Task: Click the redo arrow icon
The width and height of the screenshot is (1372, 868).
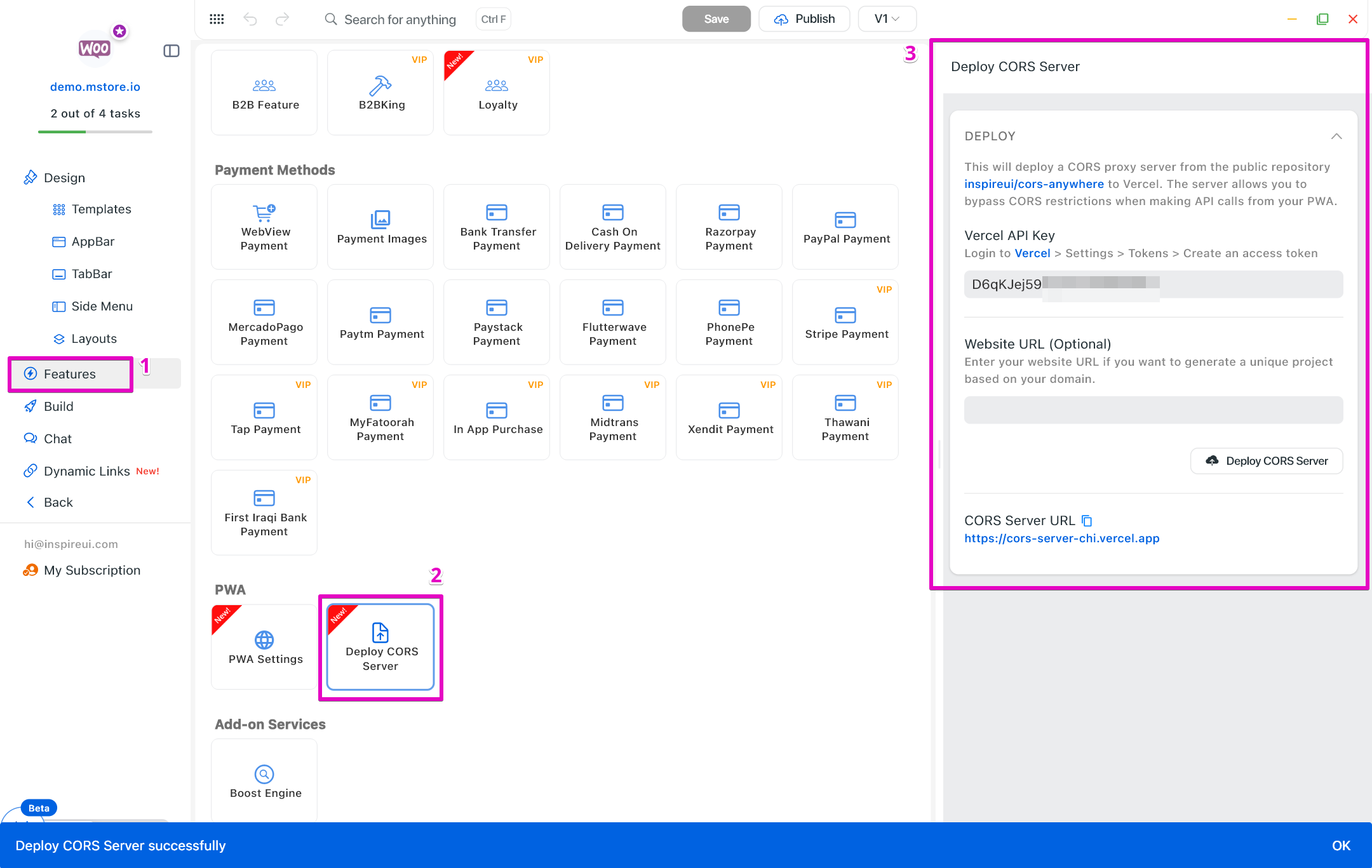Action: (x=282, y=19)
